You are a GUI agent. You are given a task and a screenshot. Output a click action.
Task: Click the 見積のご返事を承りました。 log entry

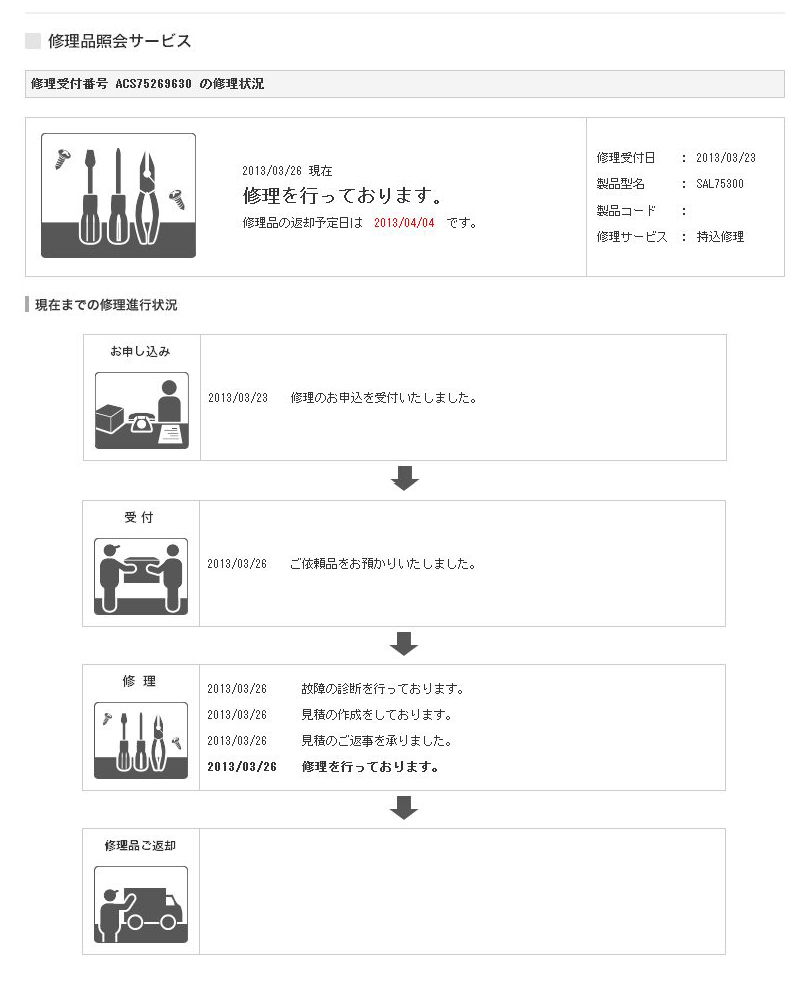376,741
